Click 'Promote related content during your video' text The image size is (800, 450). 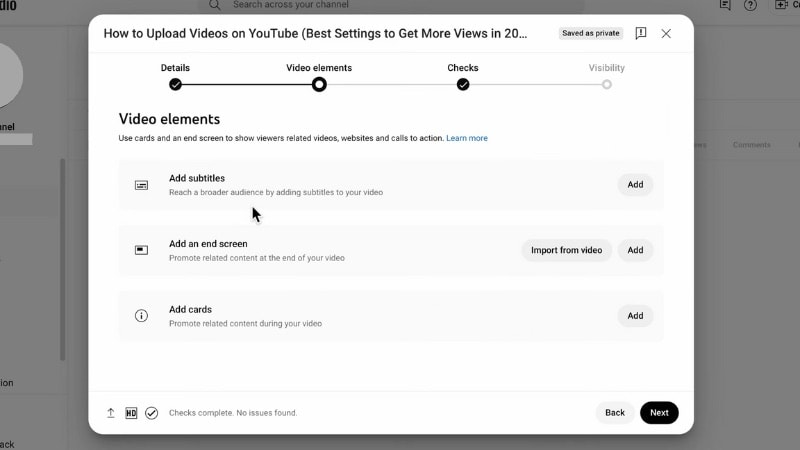pyautogui.click(x=245, y=323)
